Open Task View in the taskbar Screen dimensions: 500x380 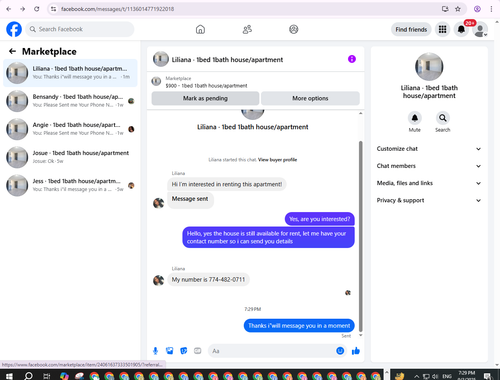(x=47, y=376)
